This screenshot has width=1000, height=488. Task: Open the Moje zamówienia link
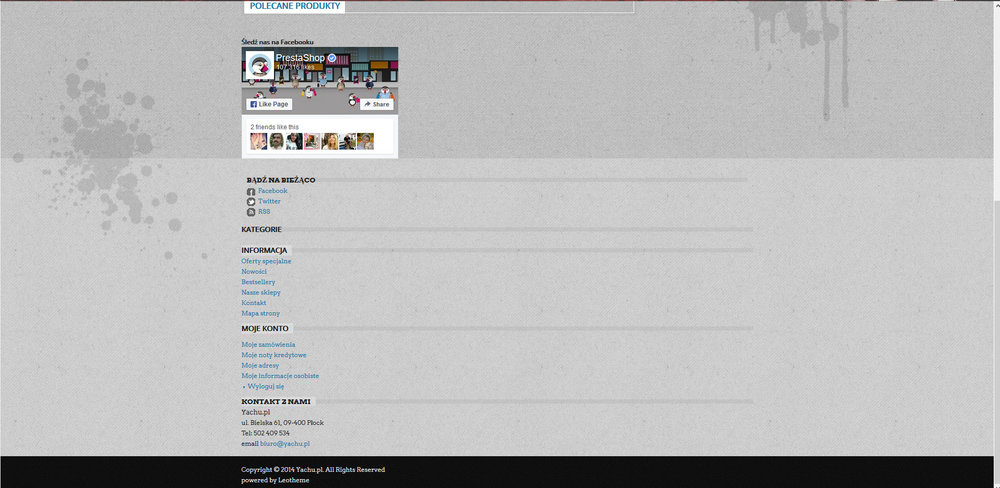pyautogui.click(x=268, y=344)
